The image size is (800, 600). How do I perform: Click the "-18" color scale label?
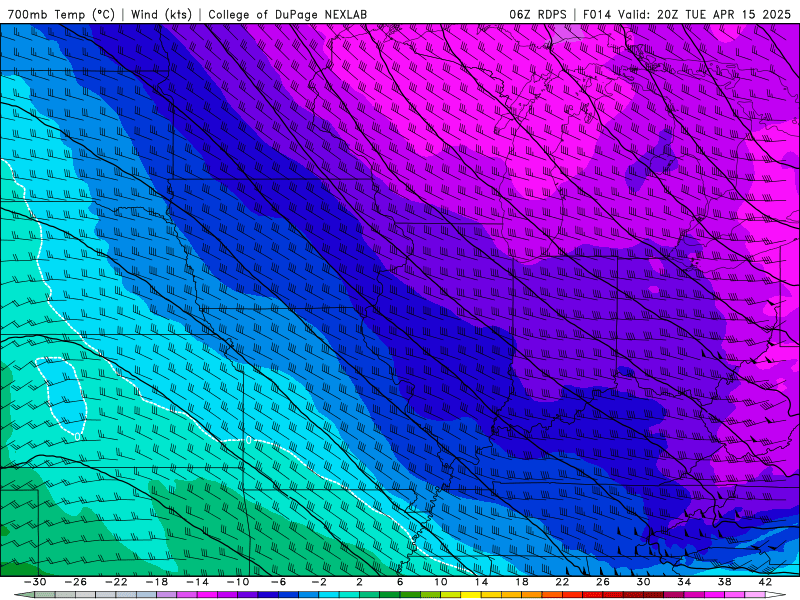click(x=157, y=582)
